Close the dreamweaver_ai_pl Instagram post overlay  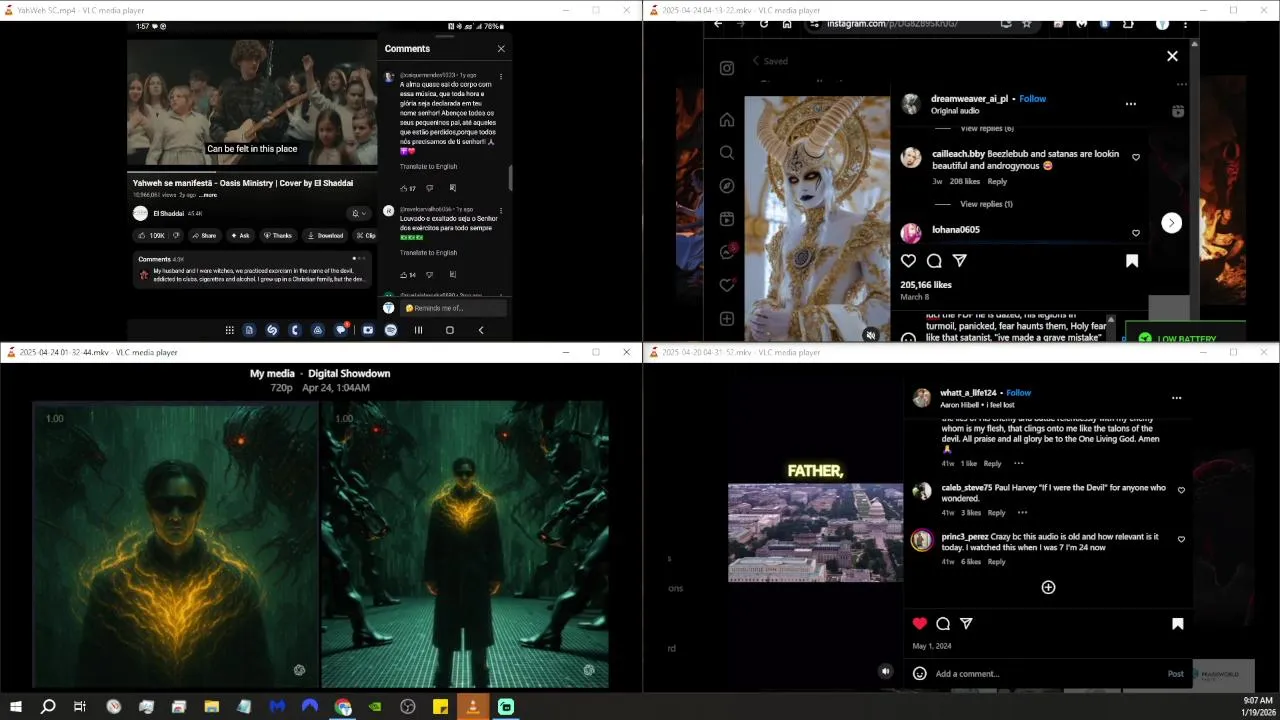click(x=1172, y=56)
